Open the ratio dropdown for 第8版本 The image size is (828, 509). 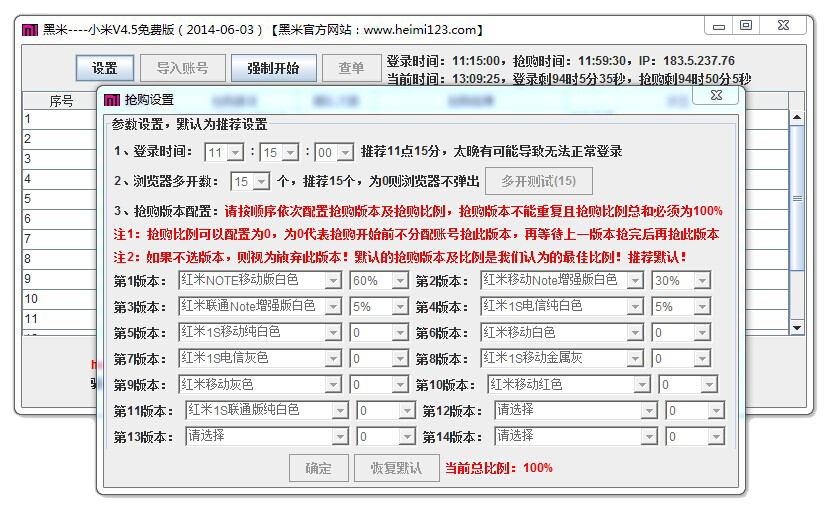[681, 359]
